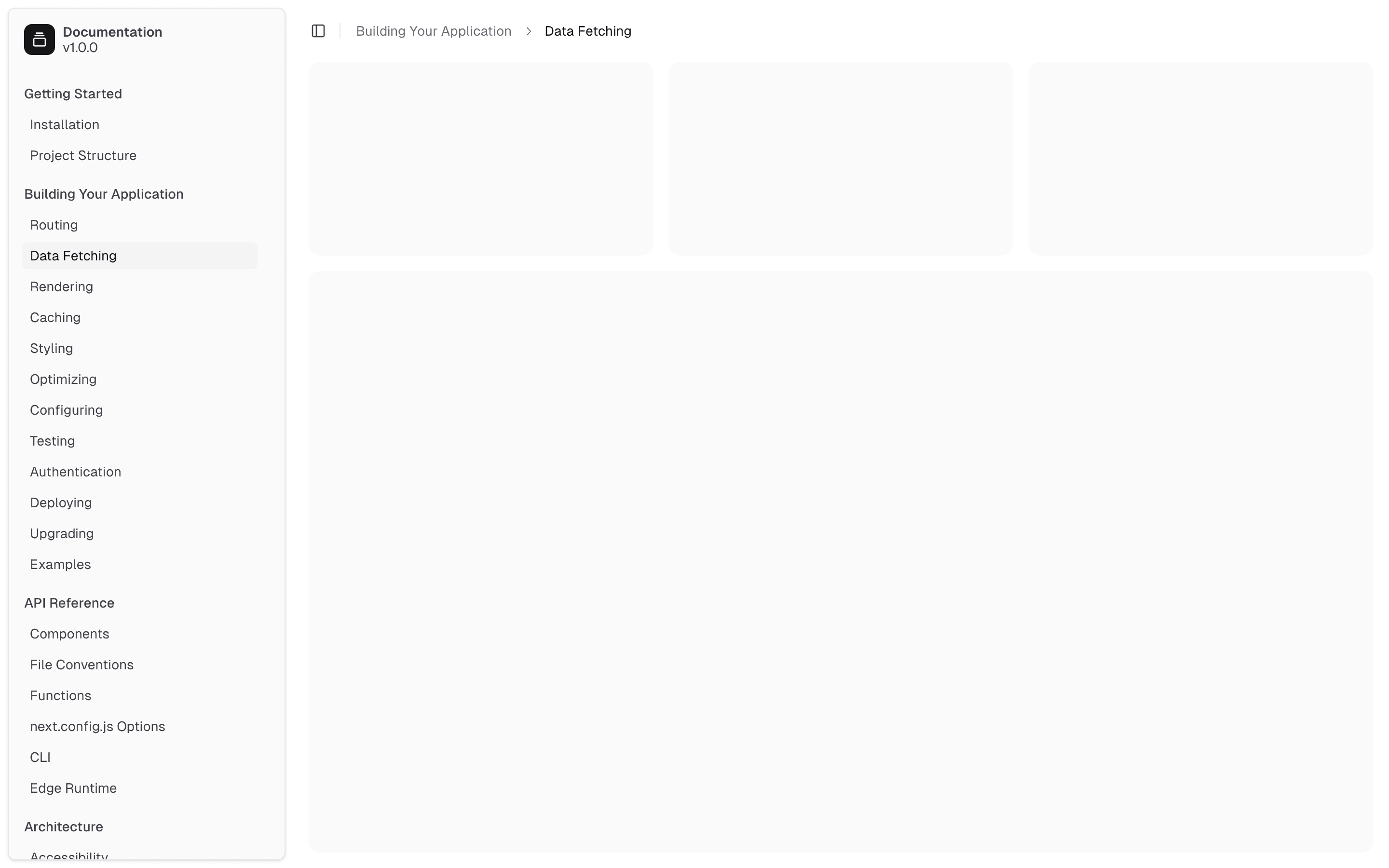Open the Installation page

pyautogui.click(x=64, y=124)
